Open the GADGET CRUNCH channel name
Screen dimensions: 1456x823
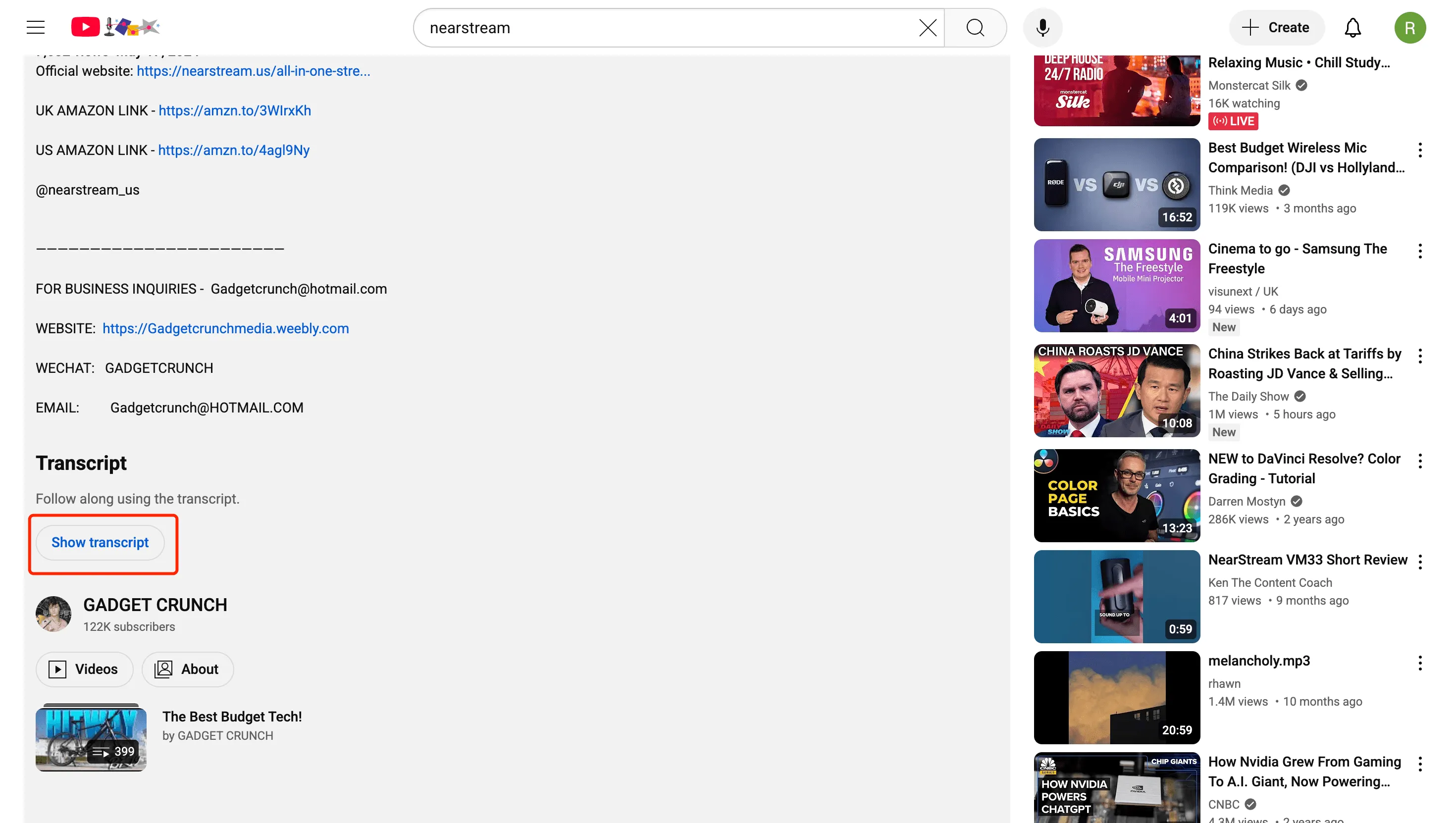pyautogui.click(x=155, y=605)
